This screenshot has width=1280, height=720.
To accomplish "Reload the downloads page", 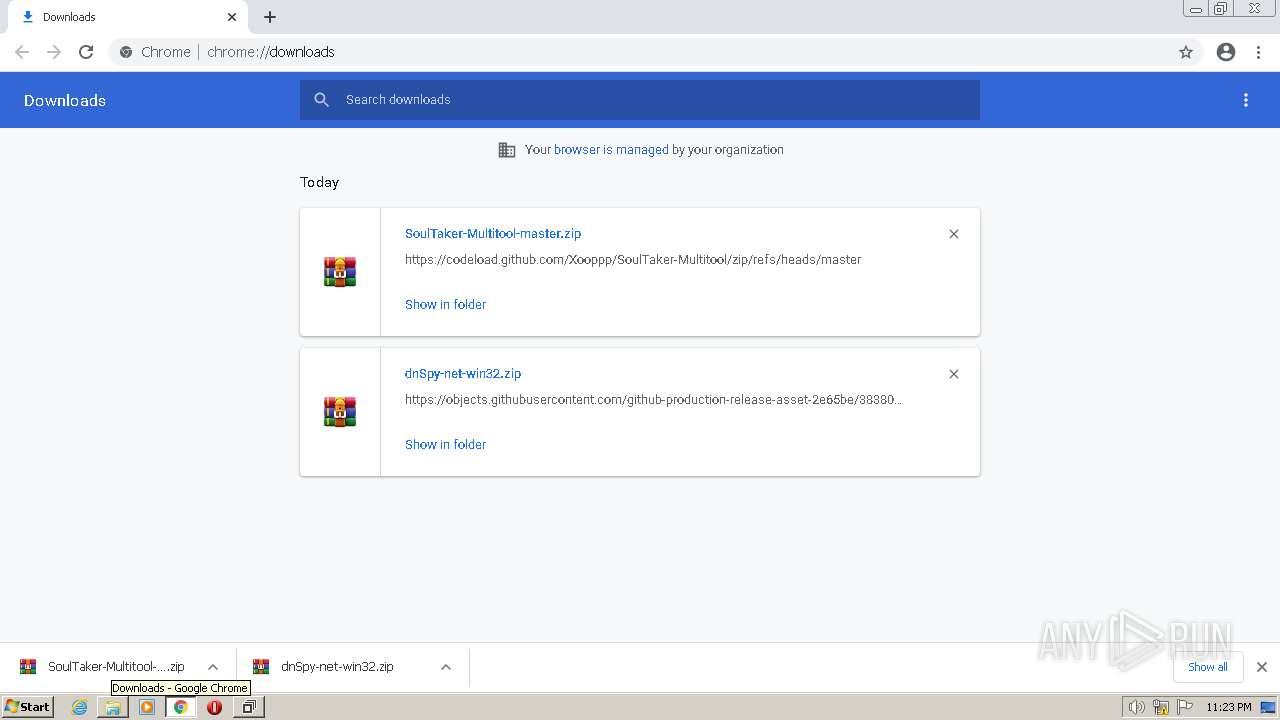I will (x=86, y=52).
